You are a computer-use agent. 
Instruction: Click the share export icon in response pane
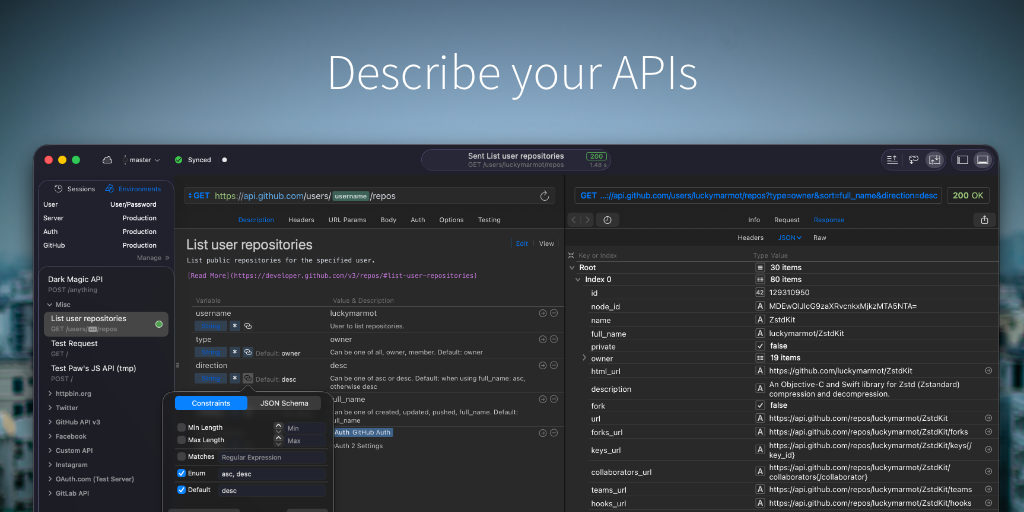click(x=984, y=220)
